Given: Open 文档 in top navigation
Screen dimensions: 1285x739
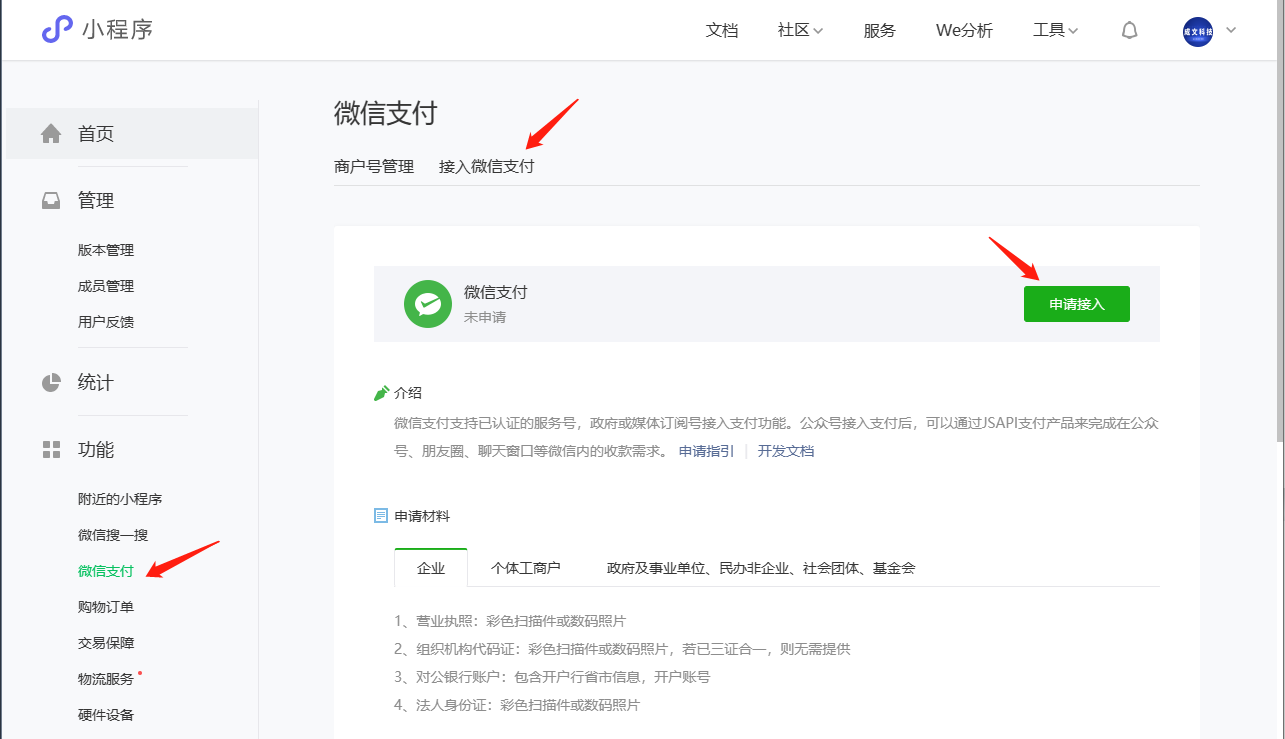Looking at the screenshot, I should point(722,30).
